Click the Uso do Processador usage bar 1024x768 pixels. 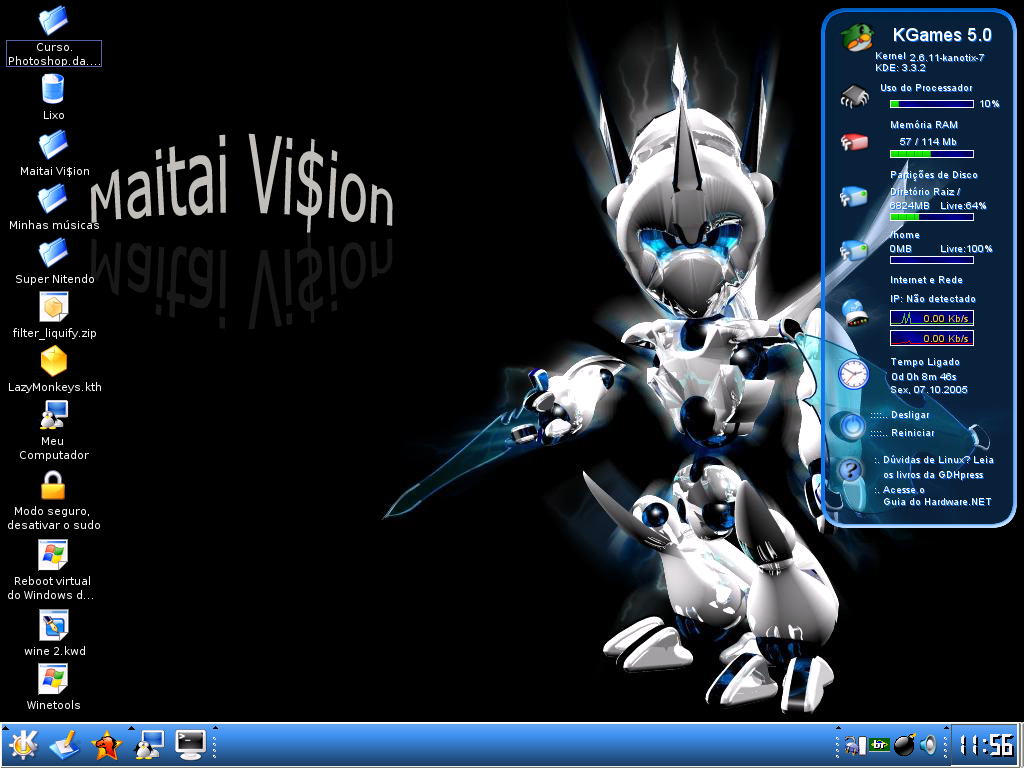pos(931,104)
